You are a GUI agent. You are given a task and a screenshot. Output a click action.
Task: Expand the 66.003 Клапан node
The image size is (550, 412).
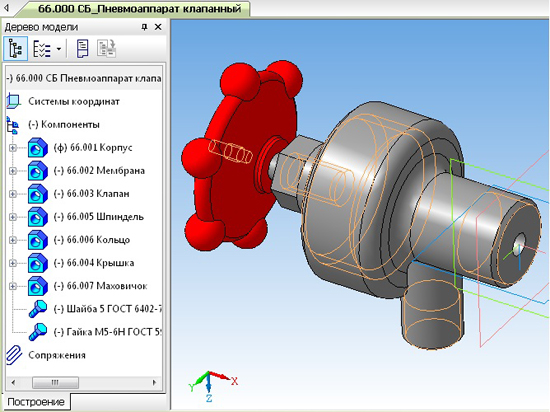click(13, 194)
